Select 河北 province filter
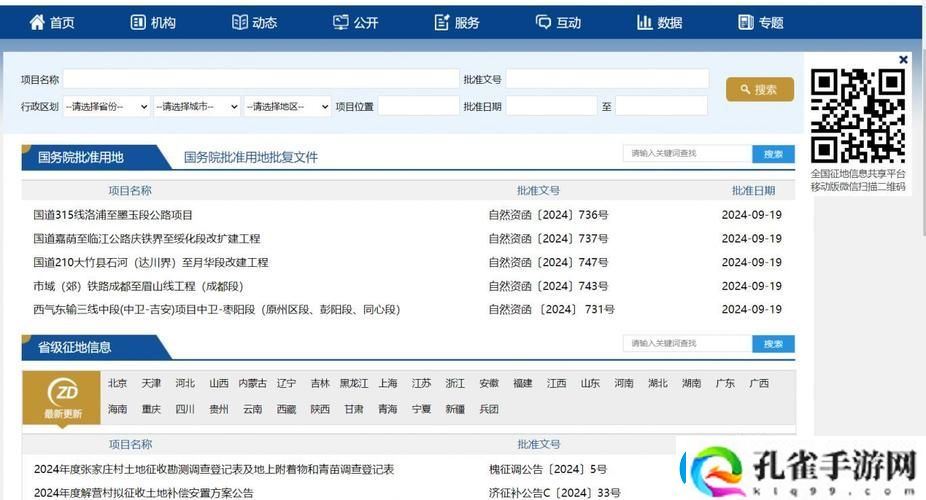 click(185, 383)
